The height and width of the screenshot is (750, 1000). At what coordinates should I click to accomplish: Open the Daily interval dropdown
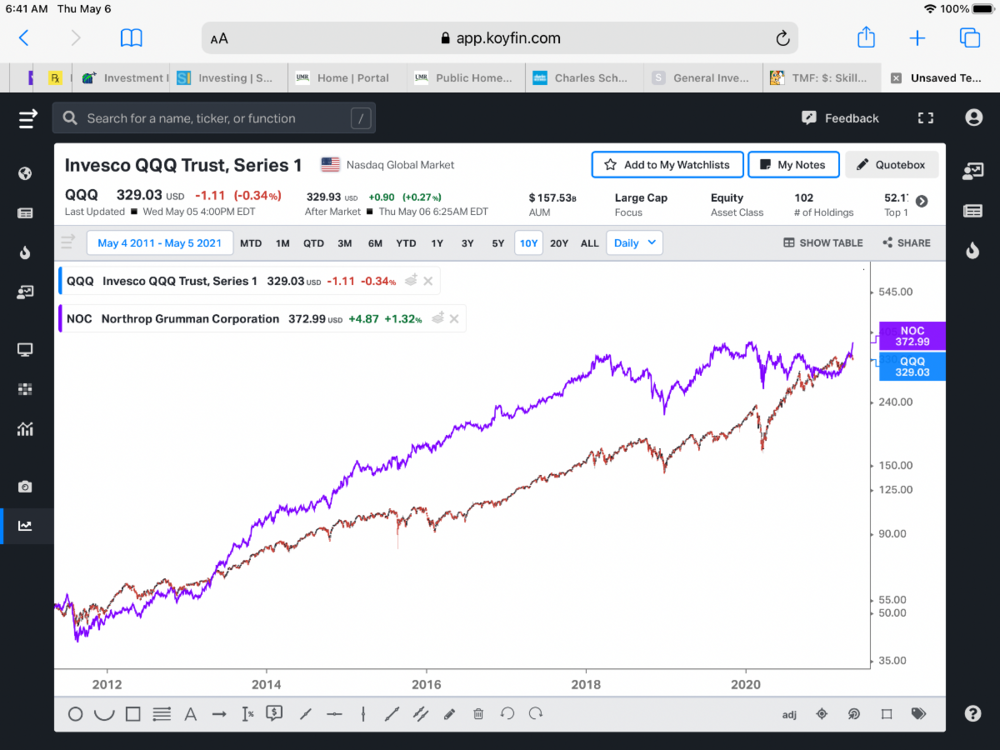(x=635, y=243)
